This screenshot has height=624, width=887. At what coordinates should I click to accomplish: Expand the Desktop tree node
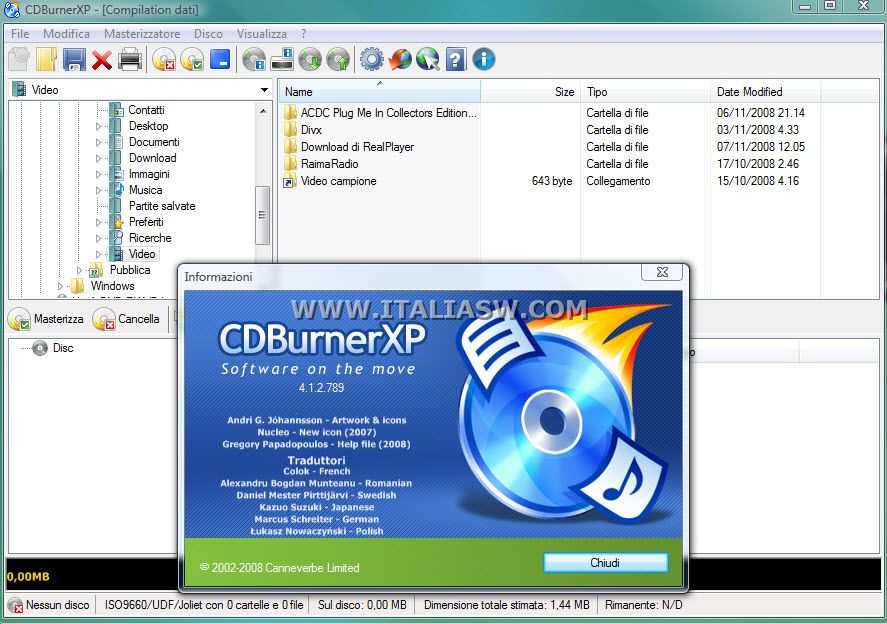pyautogui.click(x=98, y=126)
